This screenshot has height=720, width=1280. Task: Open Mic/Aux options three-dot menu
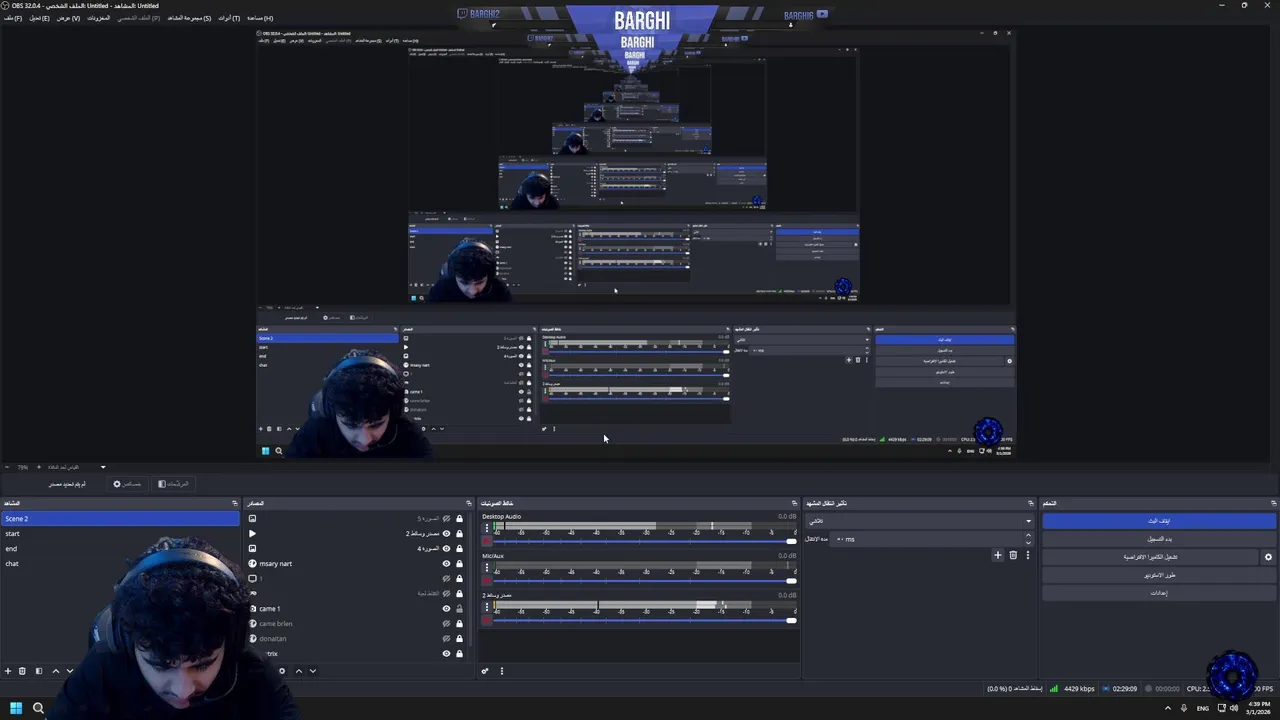[487, 569]
